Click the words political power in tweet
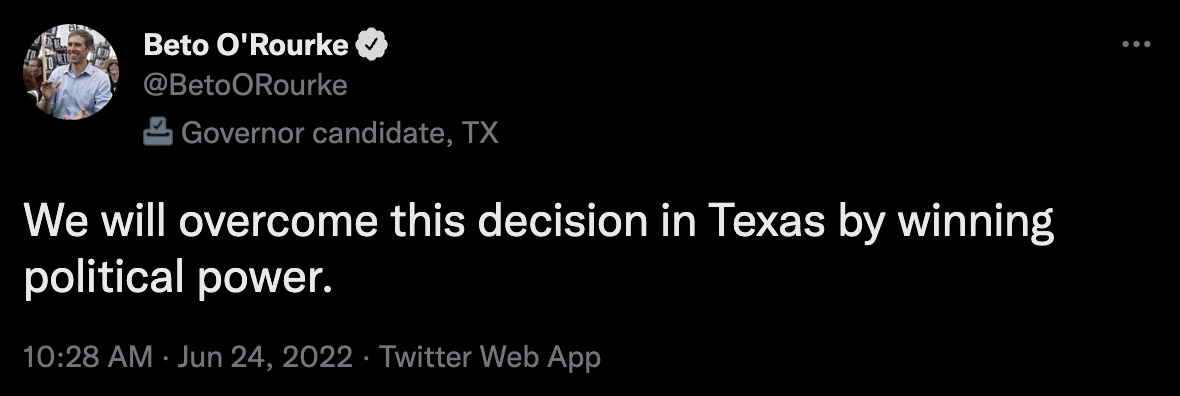The image size is (1180, 396). pos(178,279)
